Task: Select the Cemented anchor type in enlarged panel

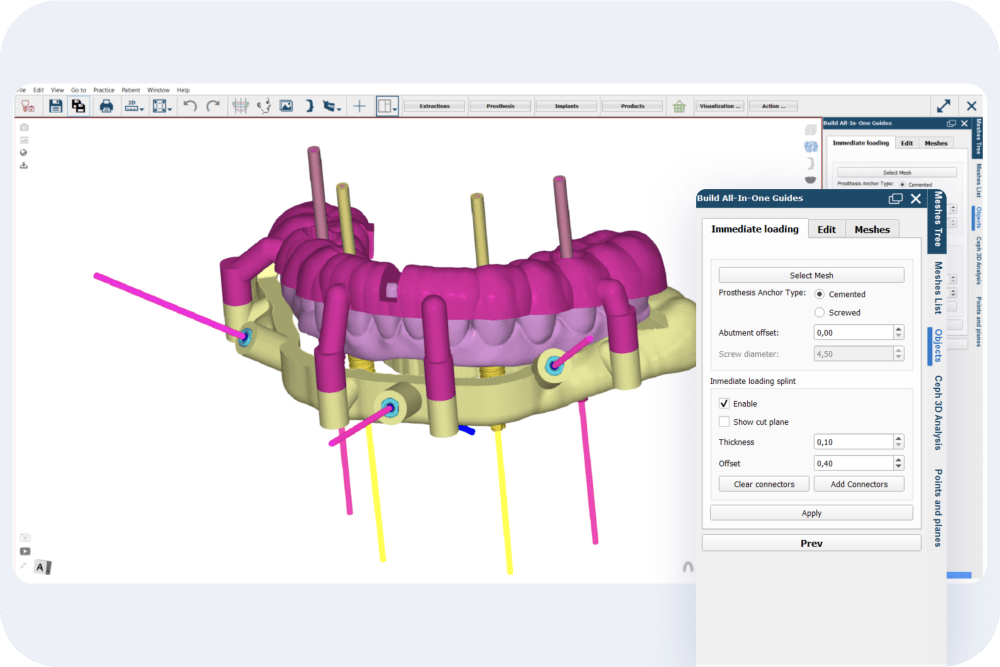Action: tap(820, 294)
